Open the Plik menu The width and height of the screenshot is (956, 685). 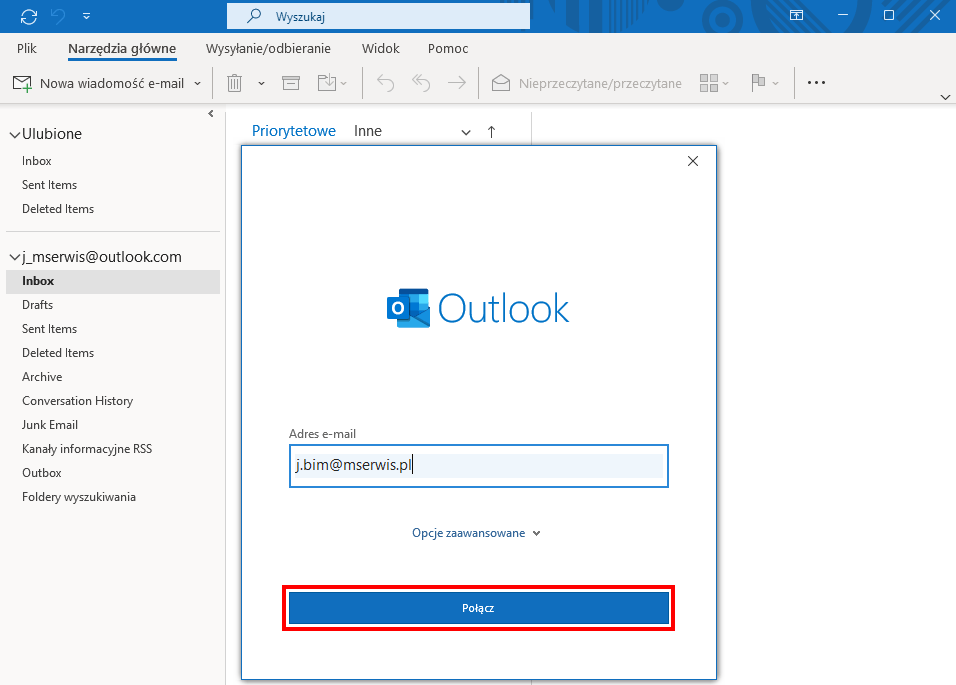coord(27,48)
